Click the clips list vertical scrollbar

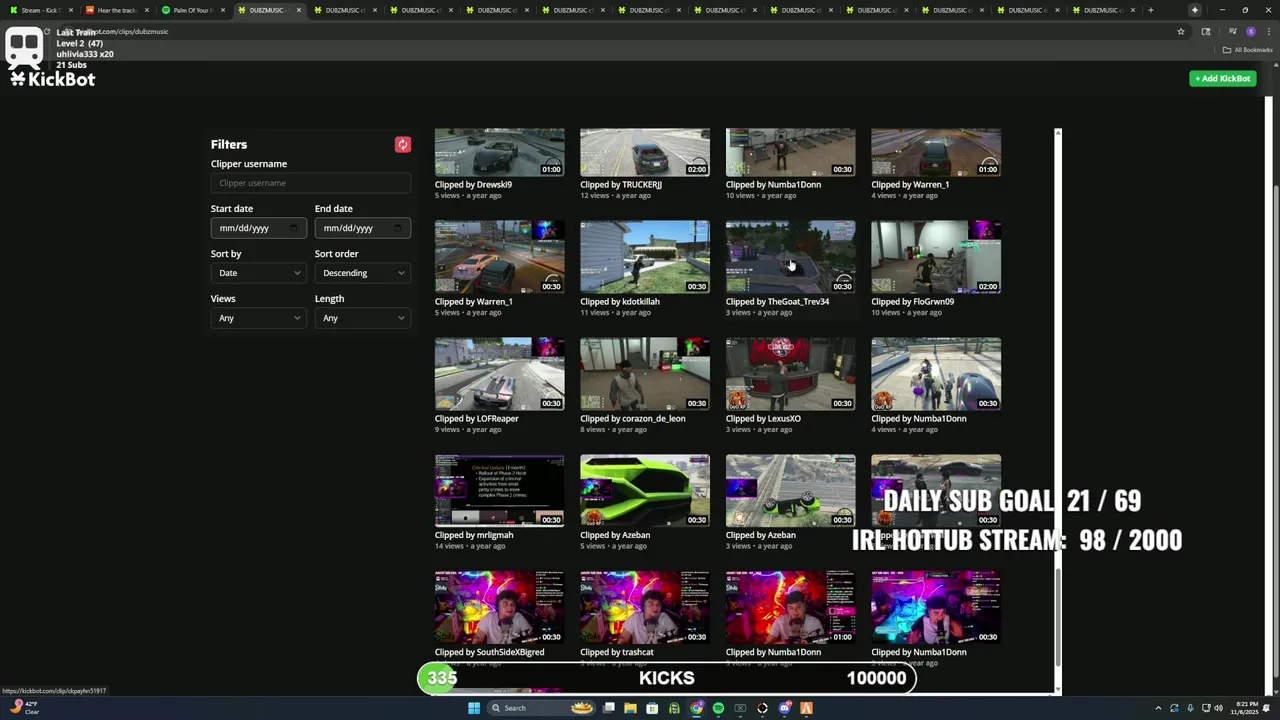pos(1058,617)
